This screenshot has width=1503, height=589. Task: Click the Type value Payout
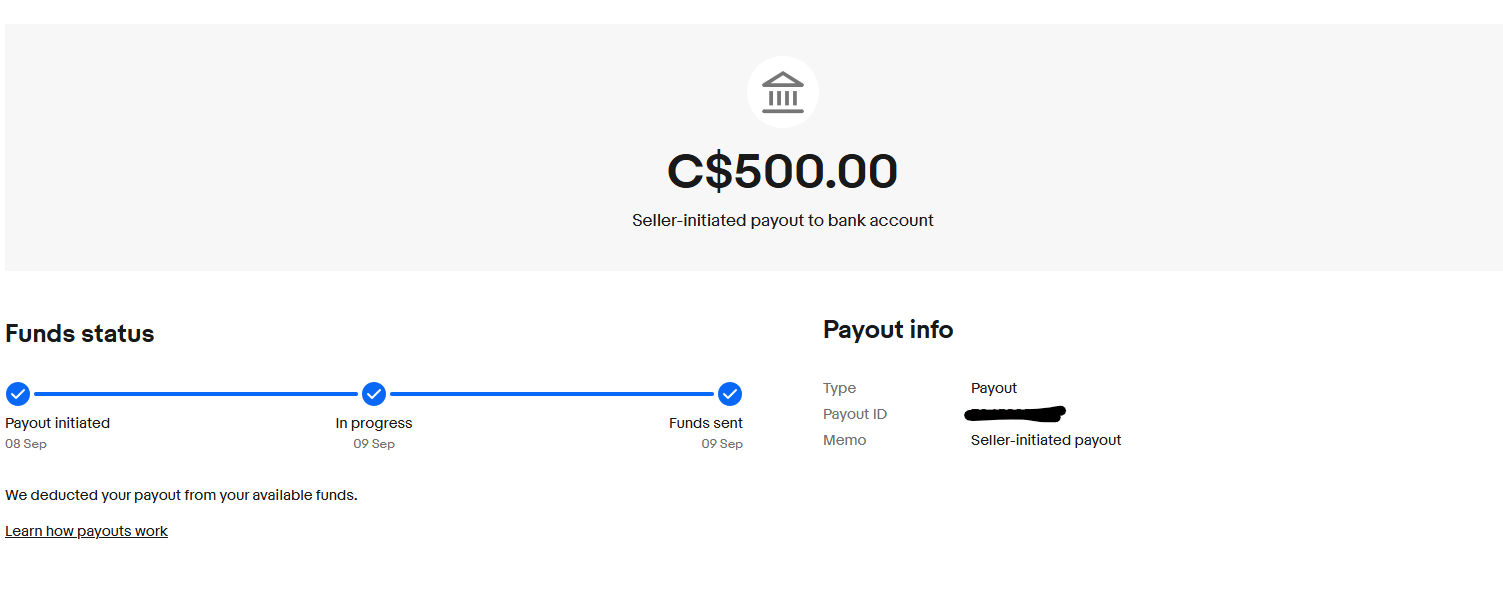[994, 388]
